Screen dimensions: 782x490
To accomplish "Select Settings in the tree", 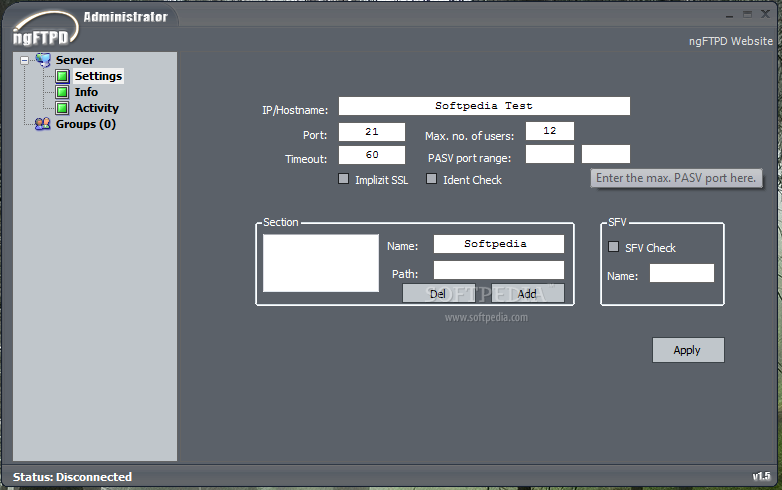I will point(98,76).
